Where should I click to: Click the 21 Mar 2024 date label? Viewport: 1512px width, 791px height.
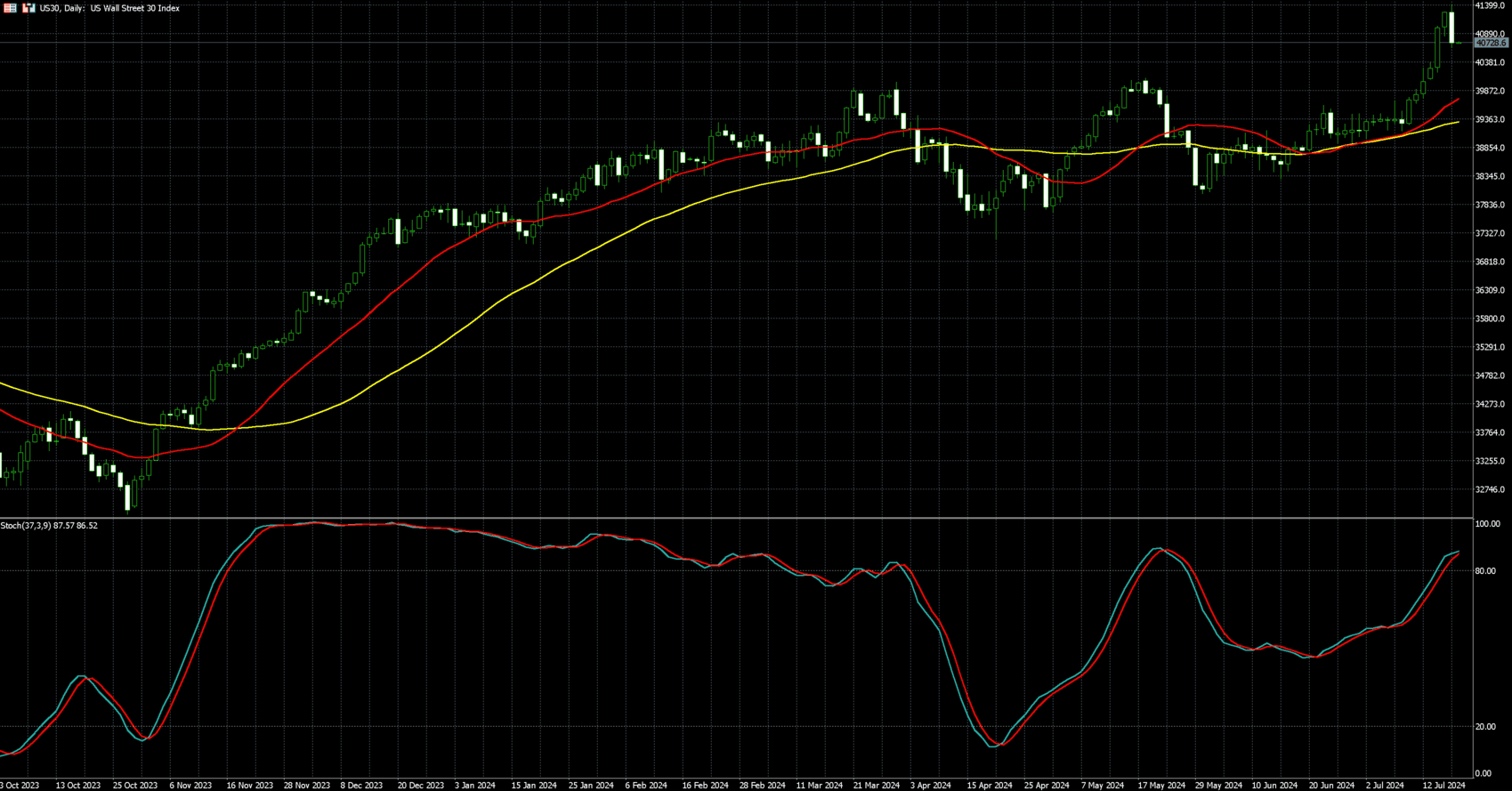tap(877, 786)
